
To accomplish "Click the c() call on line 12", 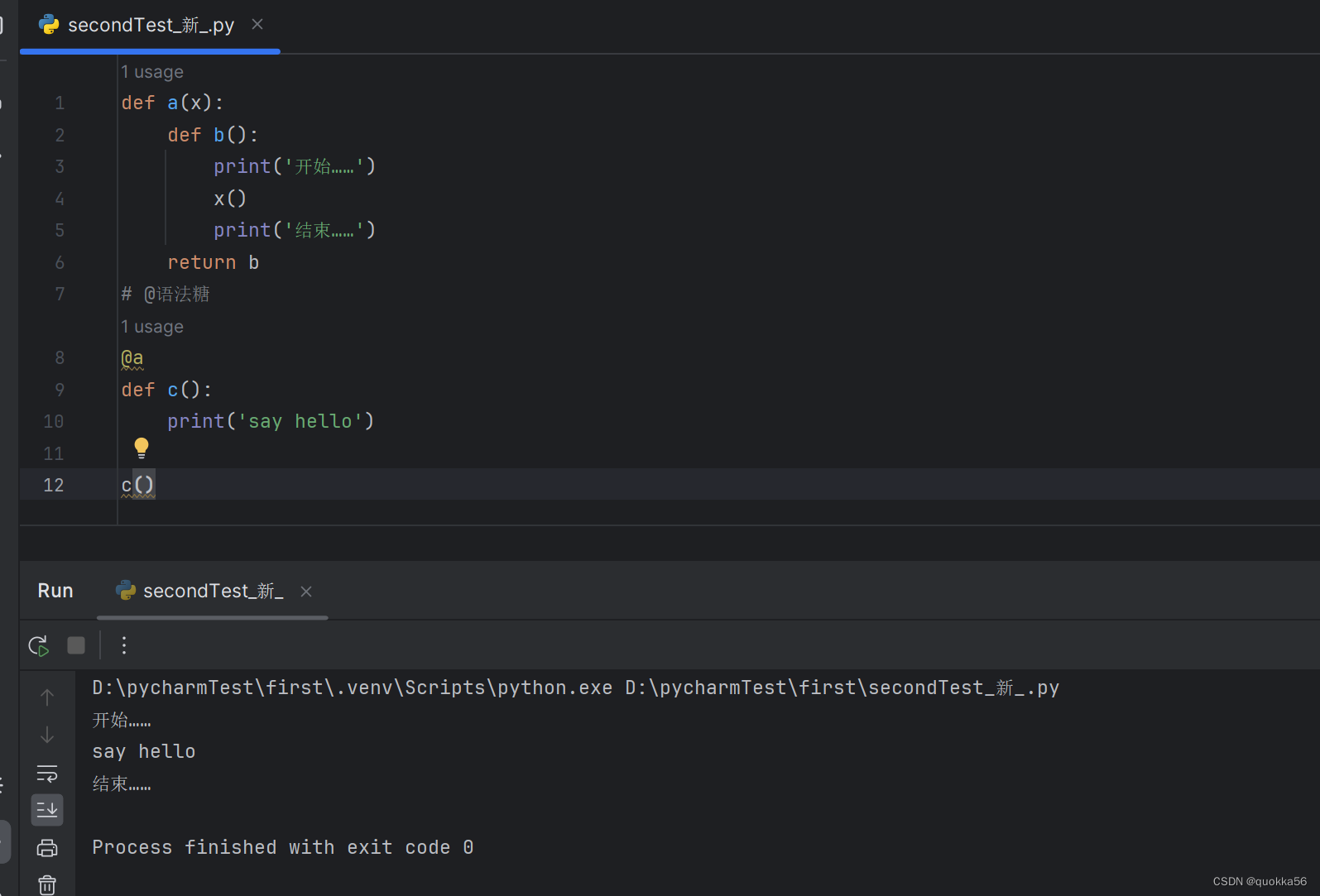I will [x=137, y=485].
